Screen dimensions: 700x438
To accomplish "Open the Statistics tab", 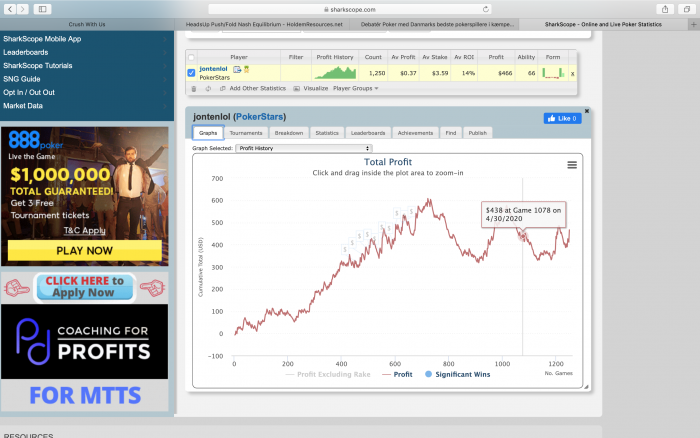I will click(x=327, y=133).
